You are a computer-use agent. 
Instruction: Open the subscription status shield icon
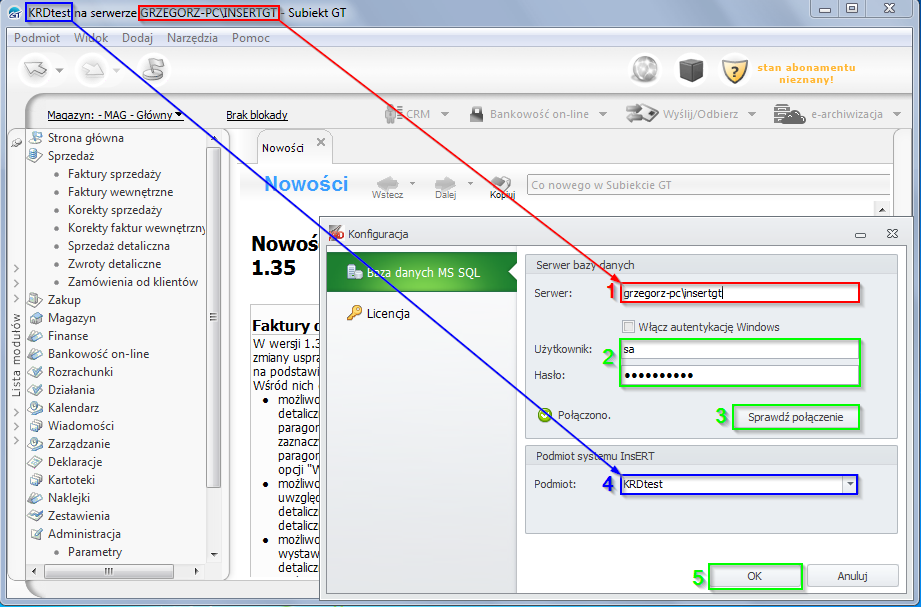[x=734, y=71]
